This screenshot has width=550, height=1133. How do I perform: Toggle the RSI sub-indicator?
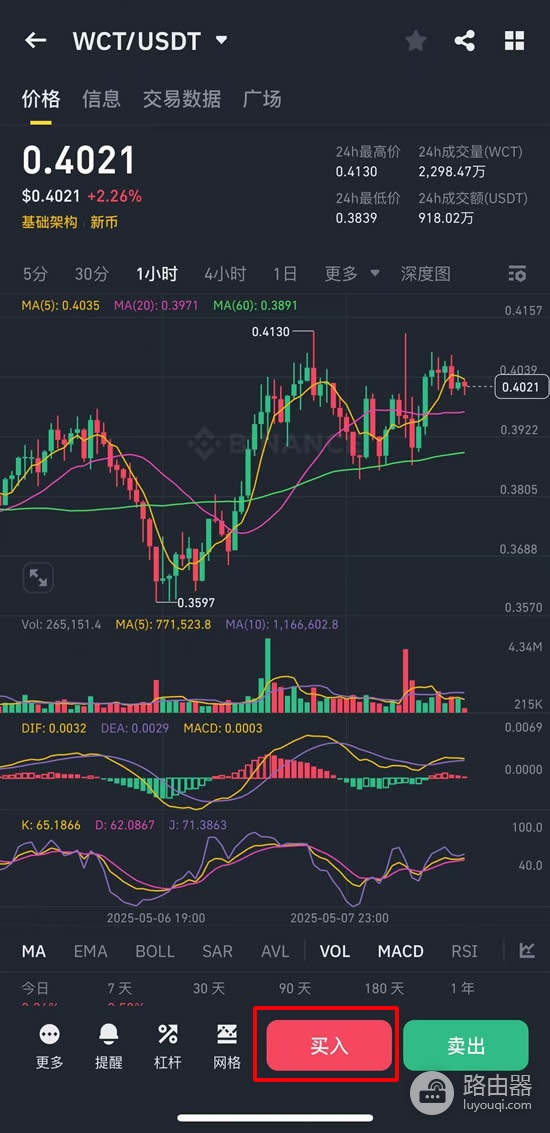464,951
